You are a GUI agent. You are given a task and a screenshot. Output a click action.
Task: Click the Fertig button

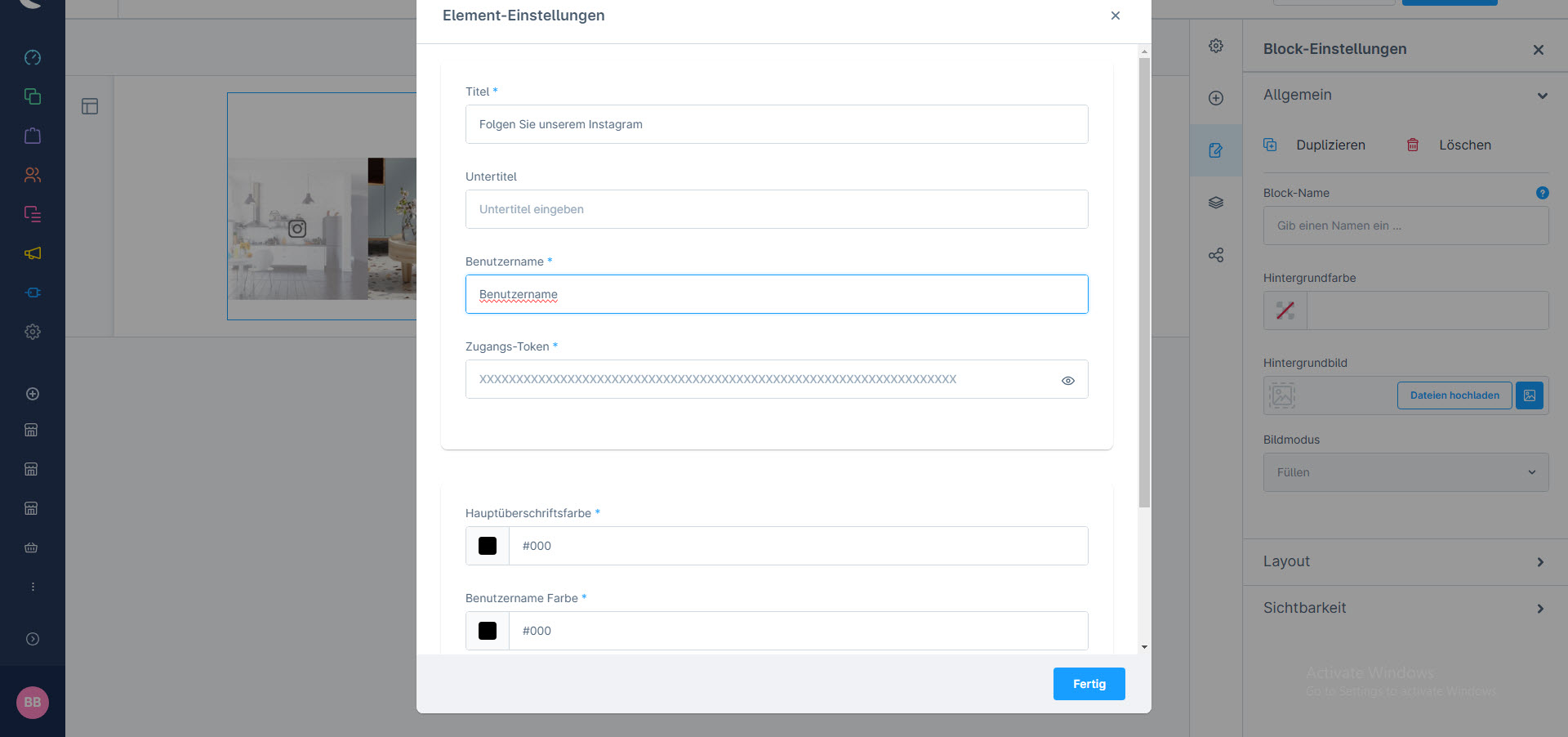[x=1089, y=684]
